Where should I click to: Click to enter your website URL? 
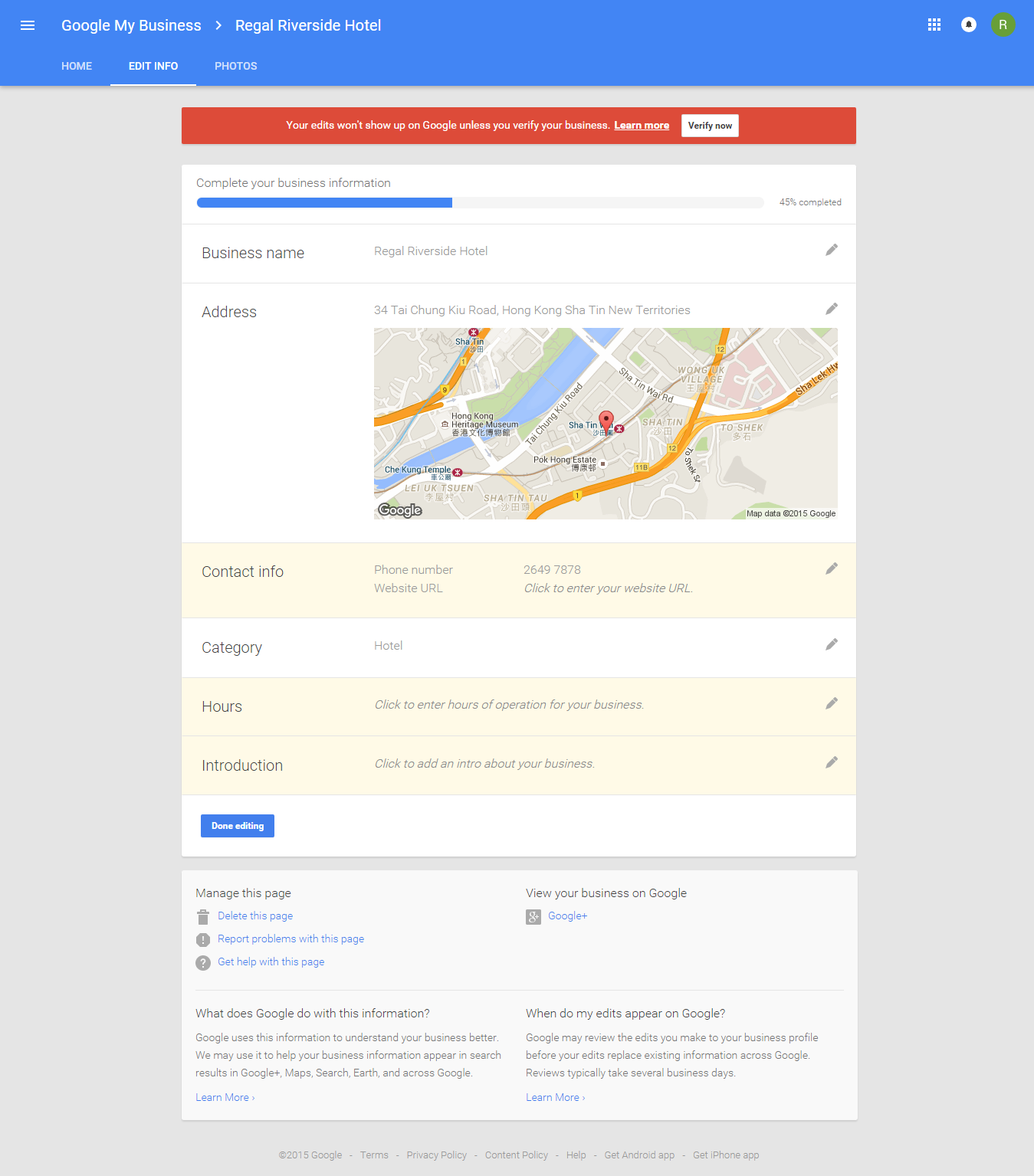[x=609, y=588]
